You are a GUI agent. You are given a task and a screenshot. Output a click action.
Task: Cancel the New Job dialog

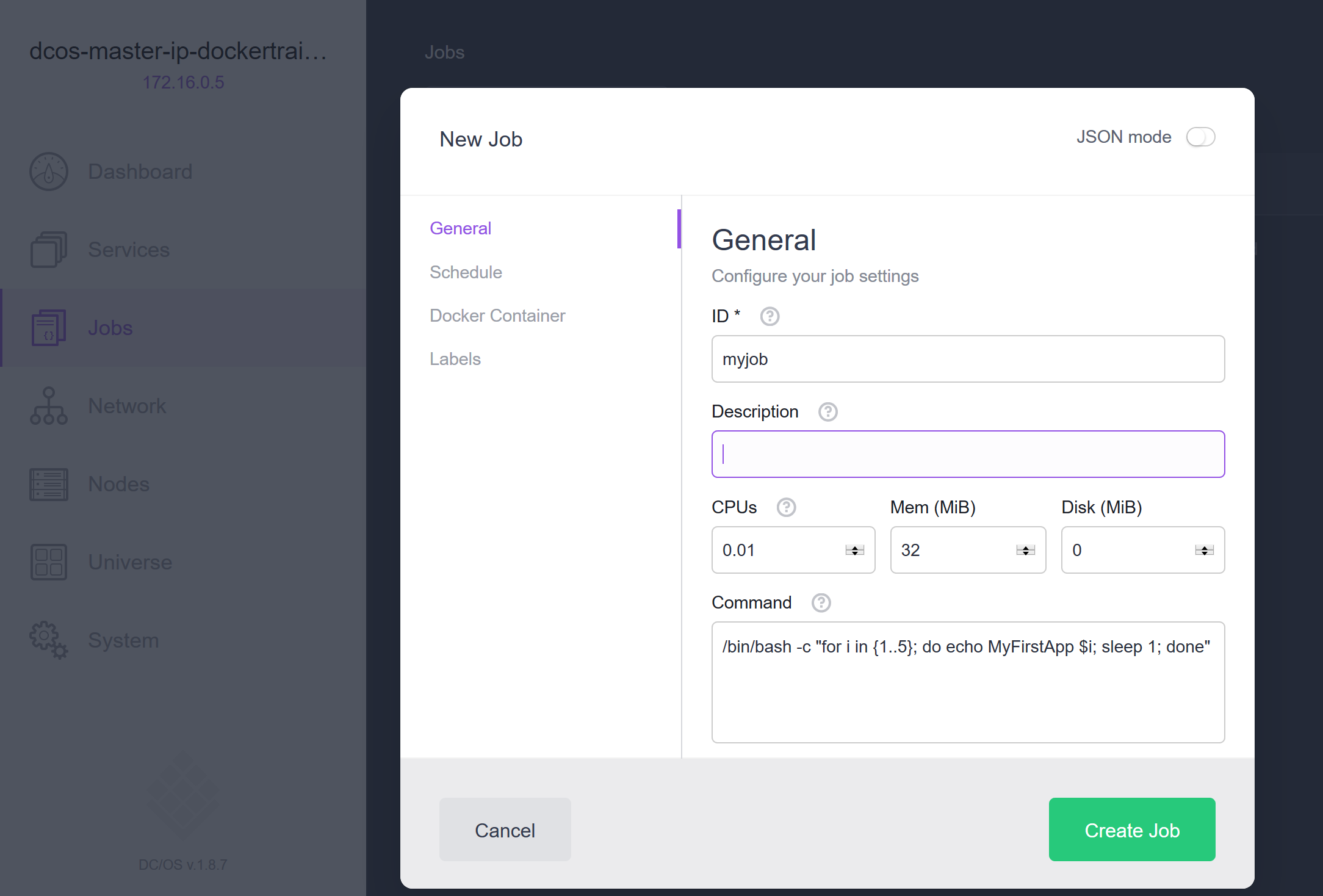tap(505, 829)
